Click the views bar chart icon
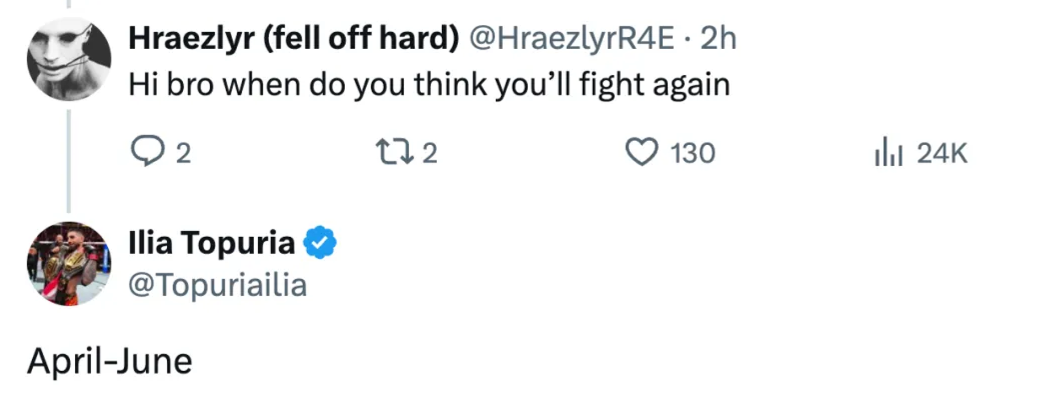 (889, 153)
